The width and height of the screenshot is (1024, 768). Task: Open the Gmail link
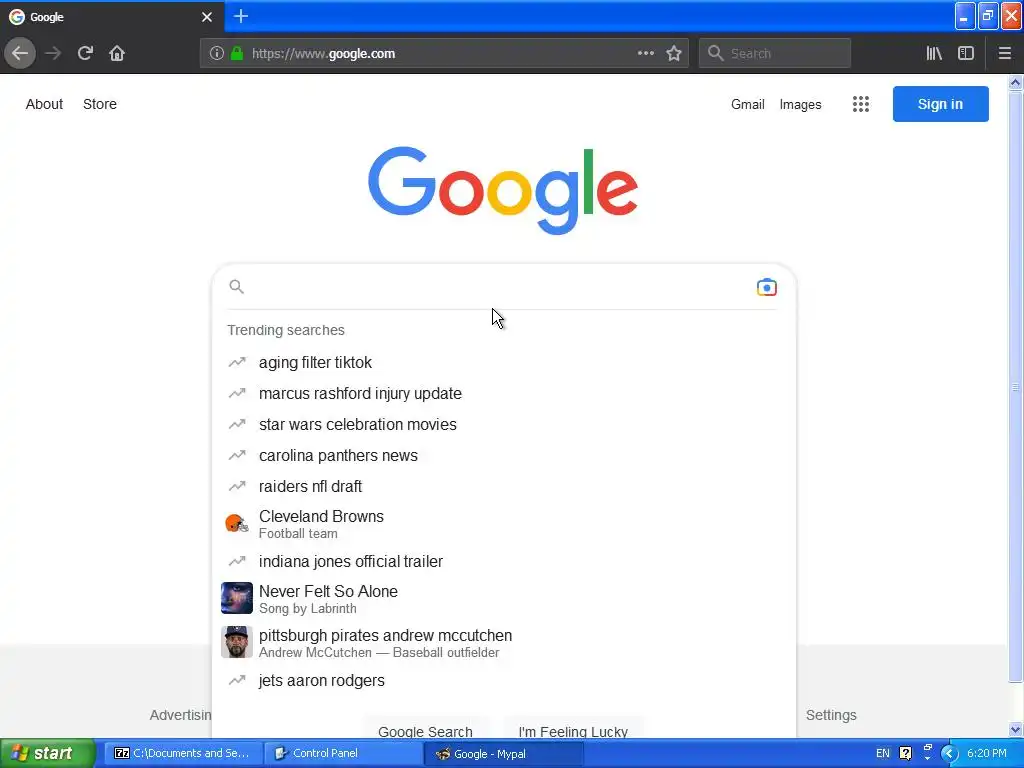tap(748, 104)
